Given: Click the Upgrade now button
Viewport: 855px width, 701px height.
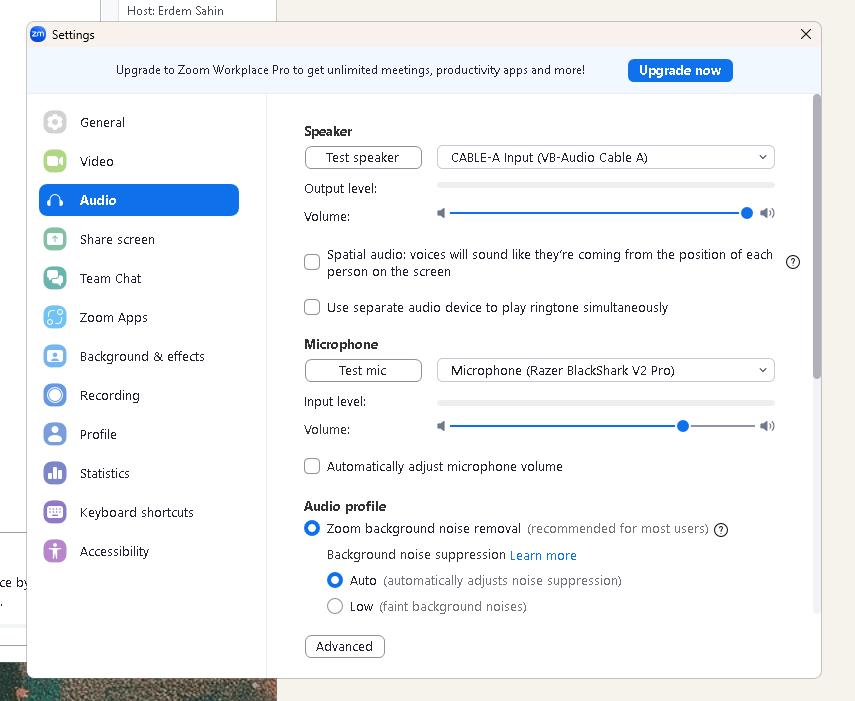Looking at the screenshot, I should [x=680, y=70].
